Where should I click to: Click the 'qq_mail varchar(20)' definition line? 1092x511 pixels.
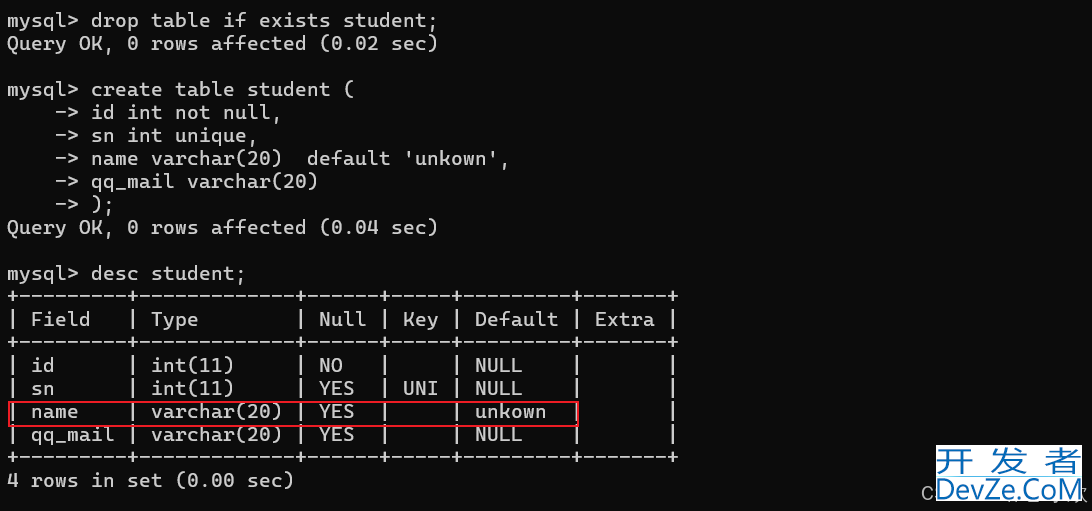[x=186, y=182]
